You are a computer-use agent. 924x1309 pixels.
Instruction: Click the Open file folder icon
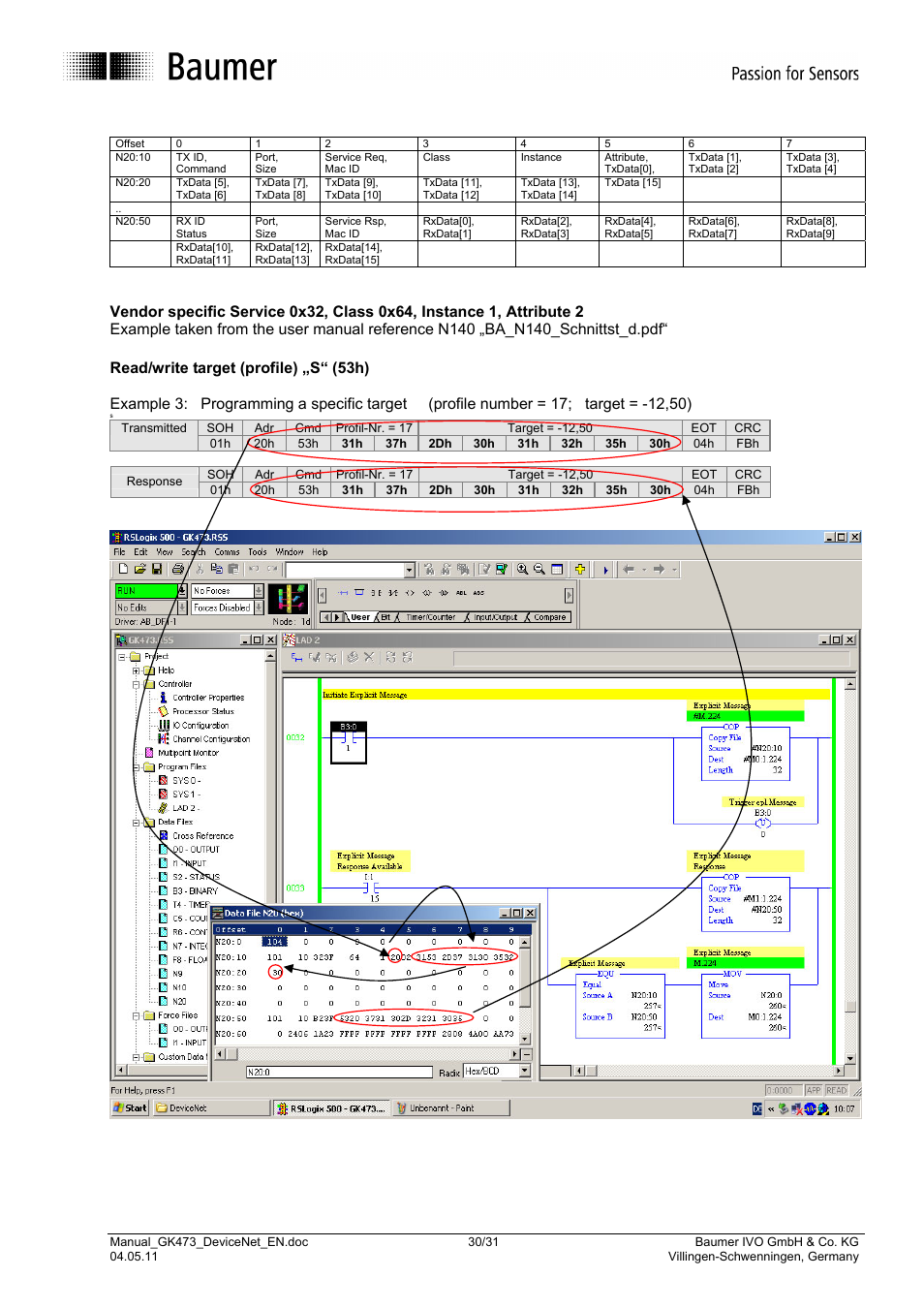coord(139,570)
